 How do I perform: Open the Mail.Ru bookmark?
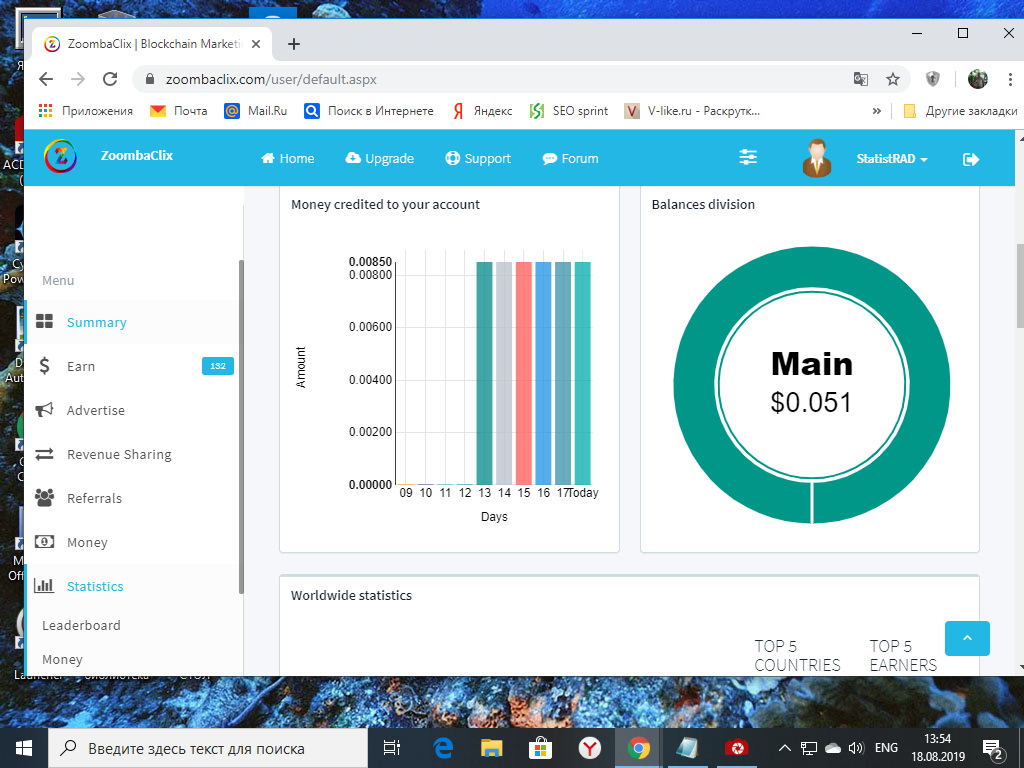tap(255, 111)
